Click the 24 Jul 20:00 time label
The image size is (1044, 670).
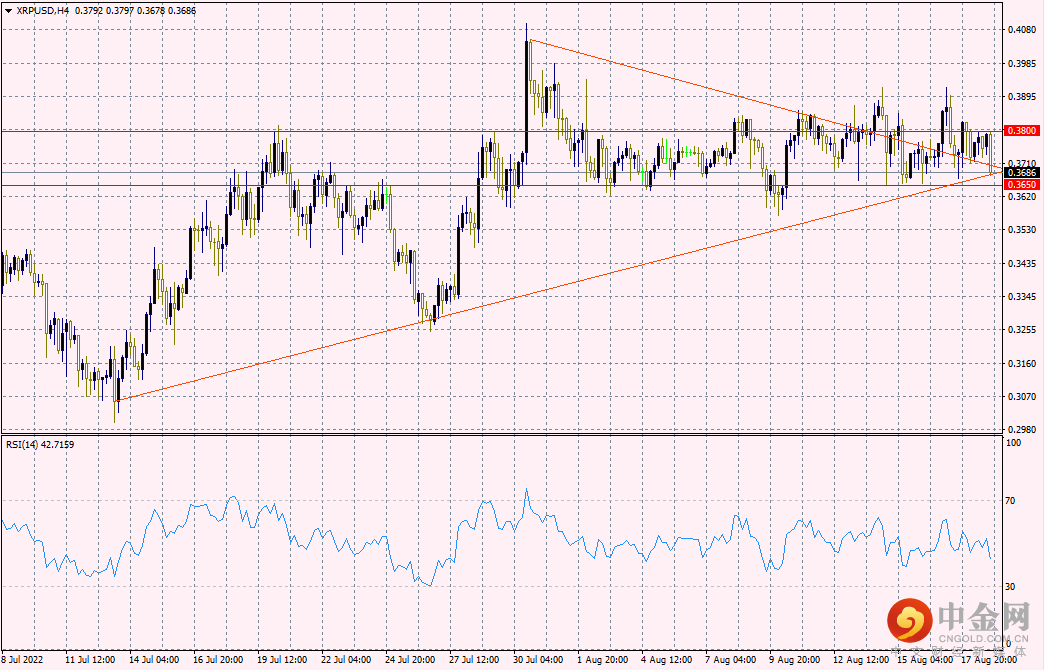click(409, 659)
